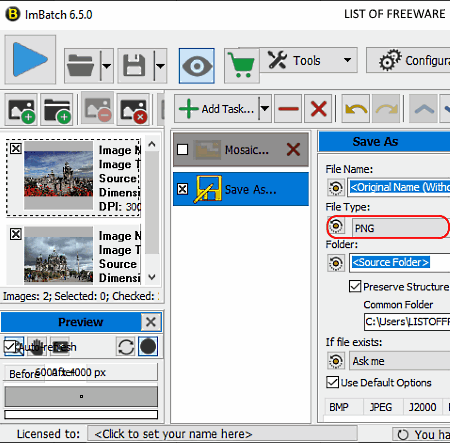Delete the Mosaic task with its red X

pos(293,150)
